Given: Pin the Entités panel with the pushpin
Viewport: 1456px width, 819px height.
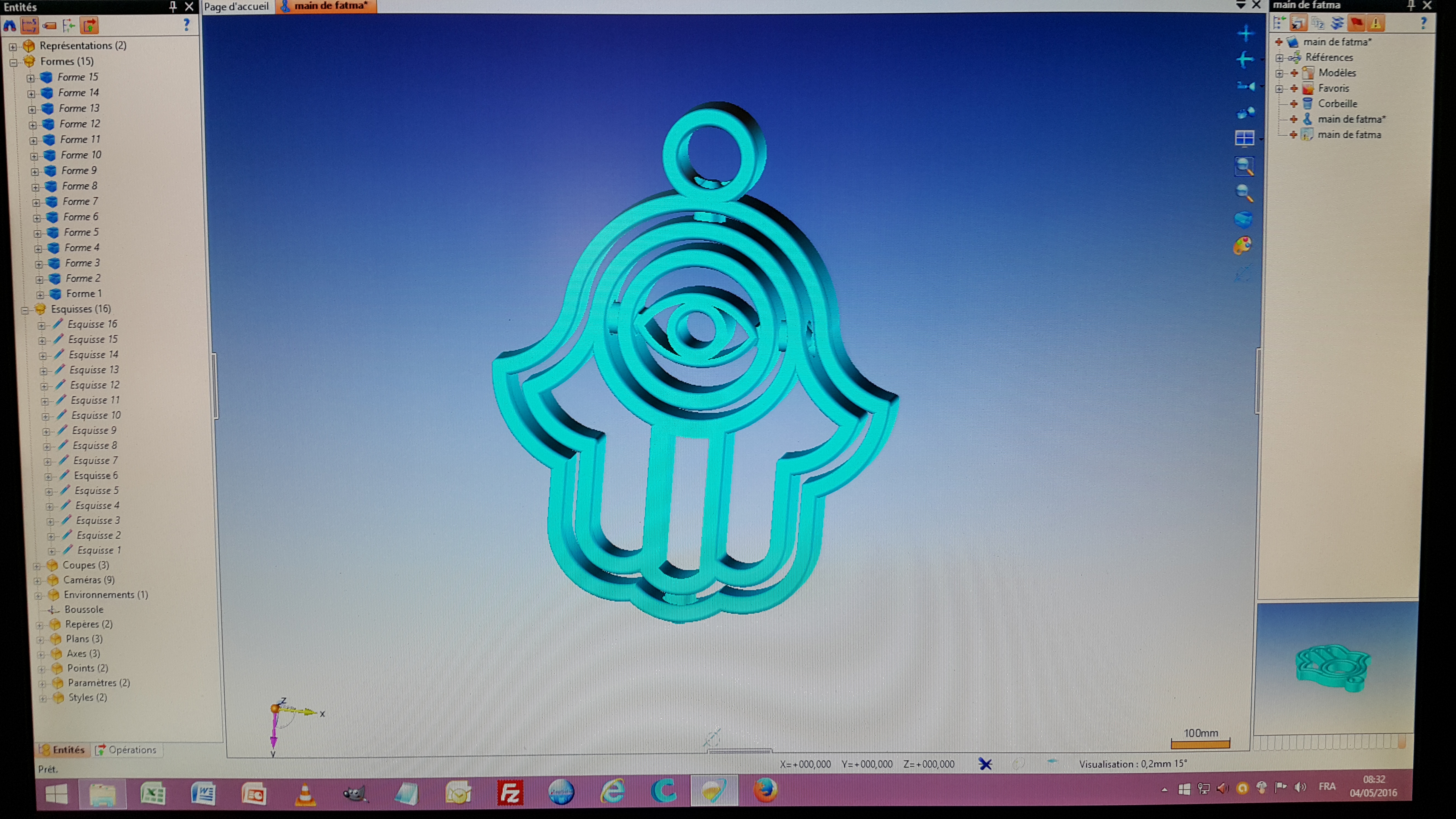Looking at the screenshot, I should pos(173,6).
